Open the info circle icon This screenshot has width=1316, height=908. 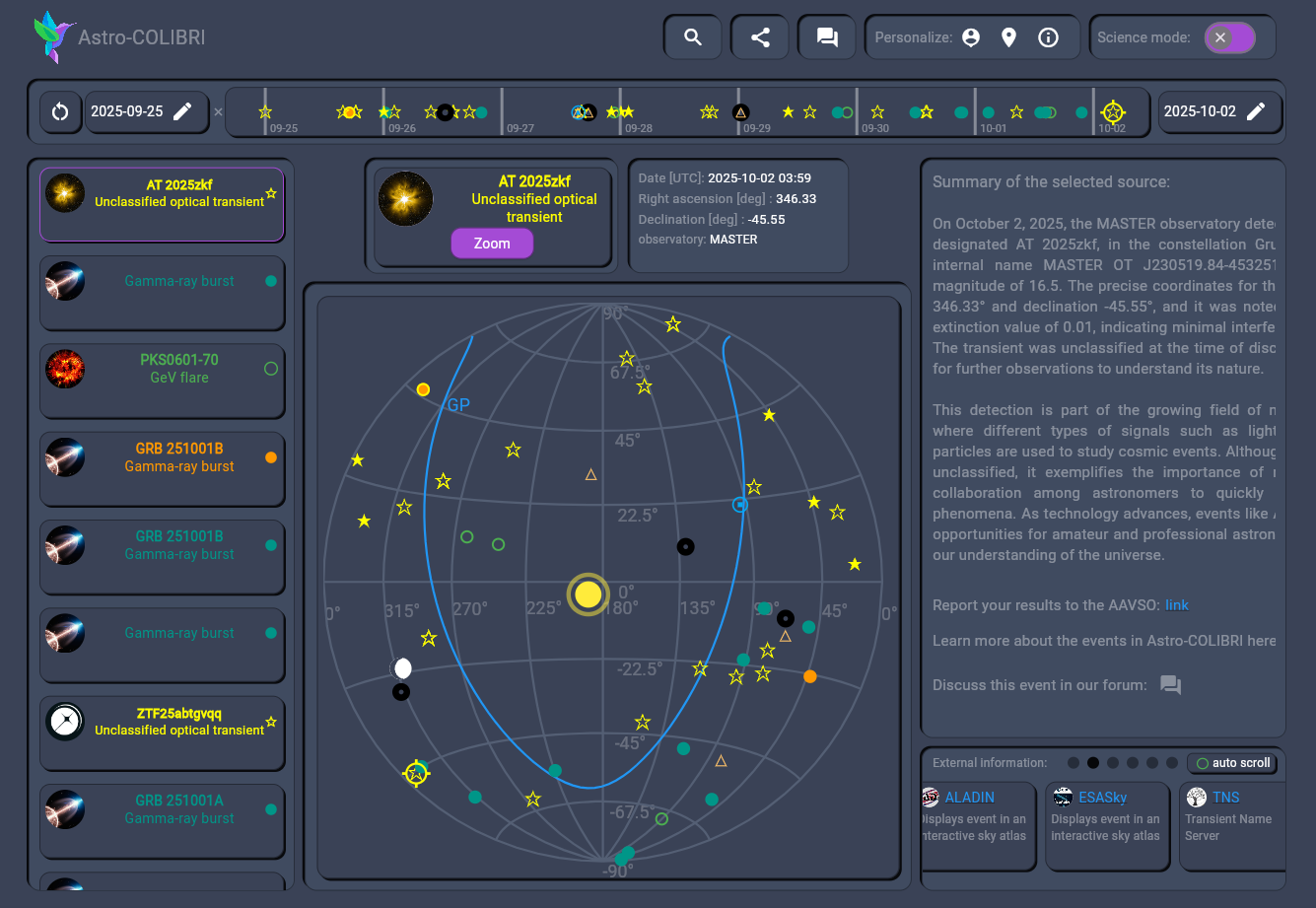tap(1049, 37)
